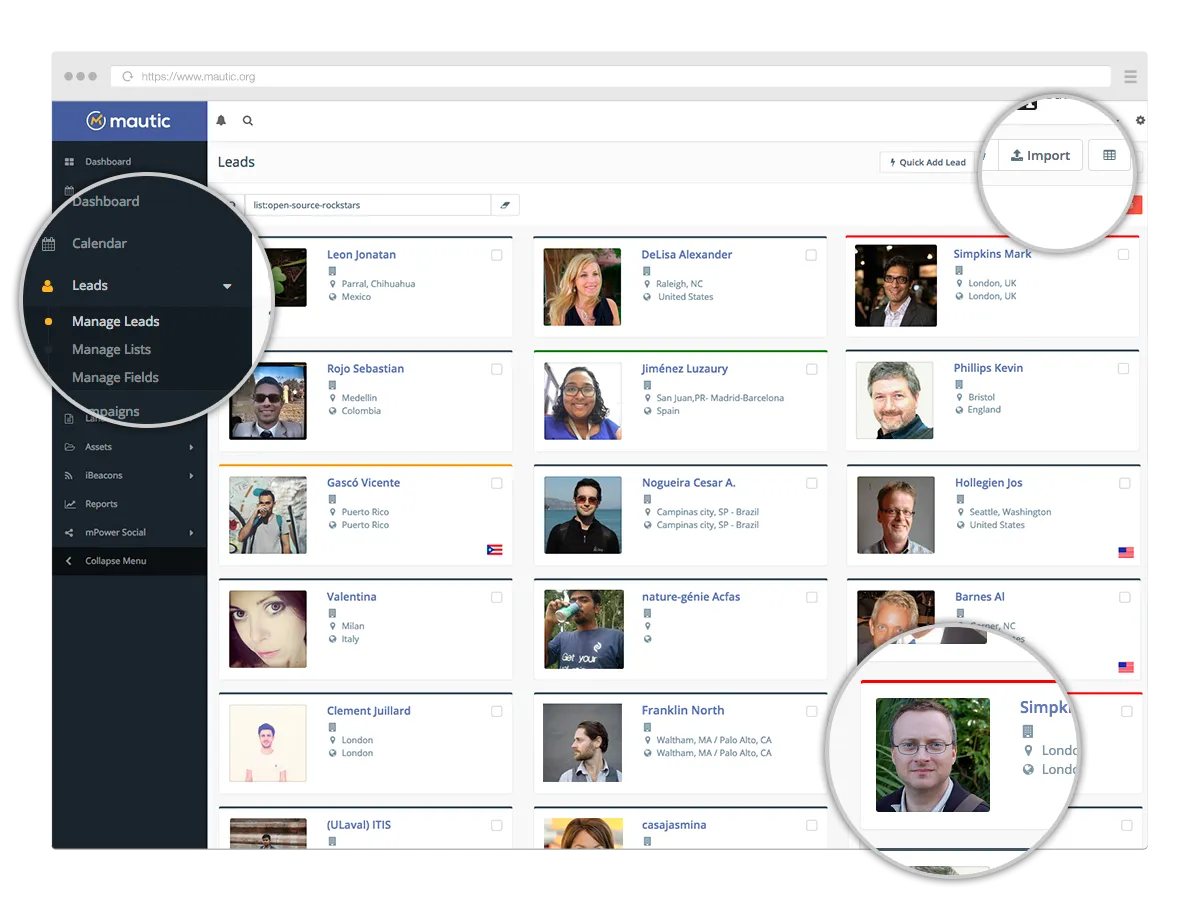
Task: Open the settings gear icon
Action: 1140,121
